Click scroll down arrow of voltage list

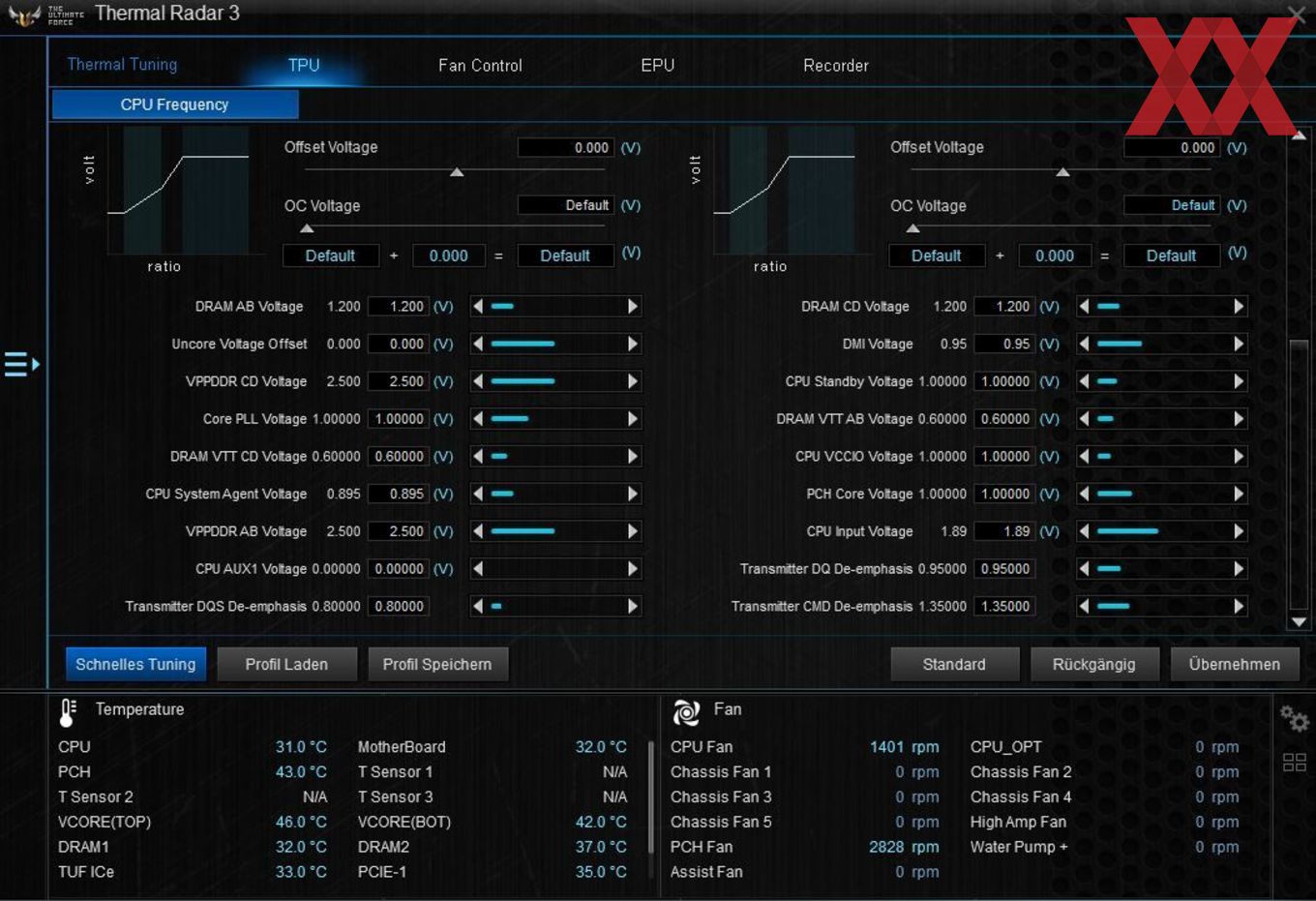click(1299, 622)
